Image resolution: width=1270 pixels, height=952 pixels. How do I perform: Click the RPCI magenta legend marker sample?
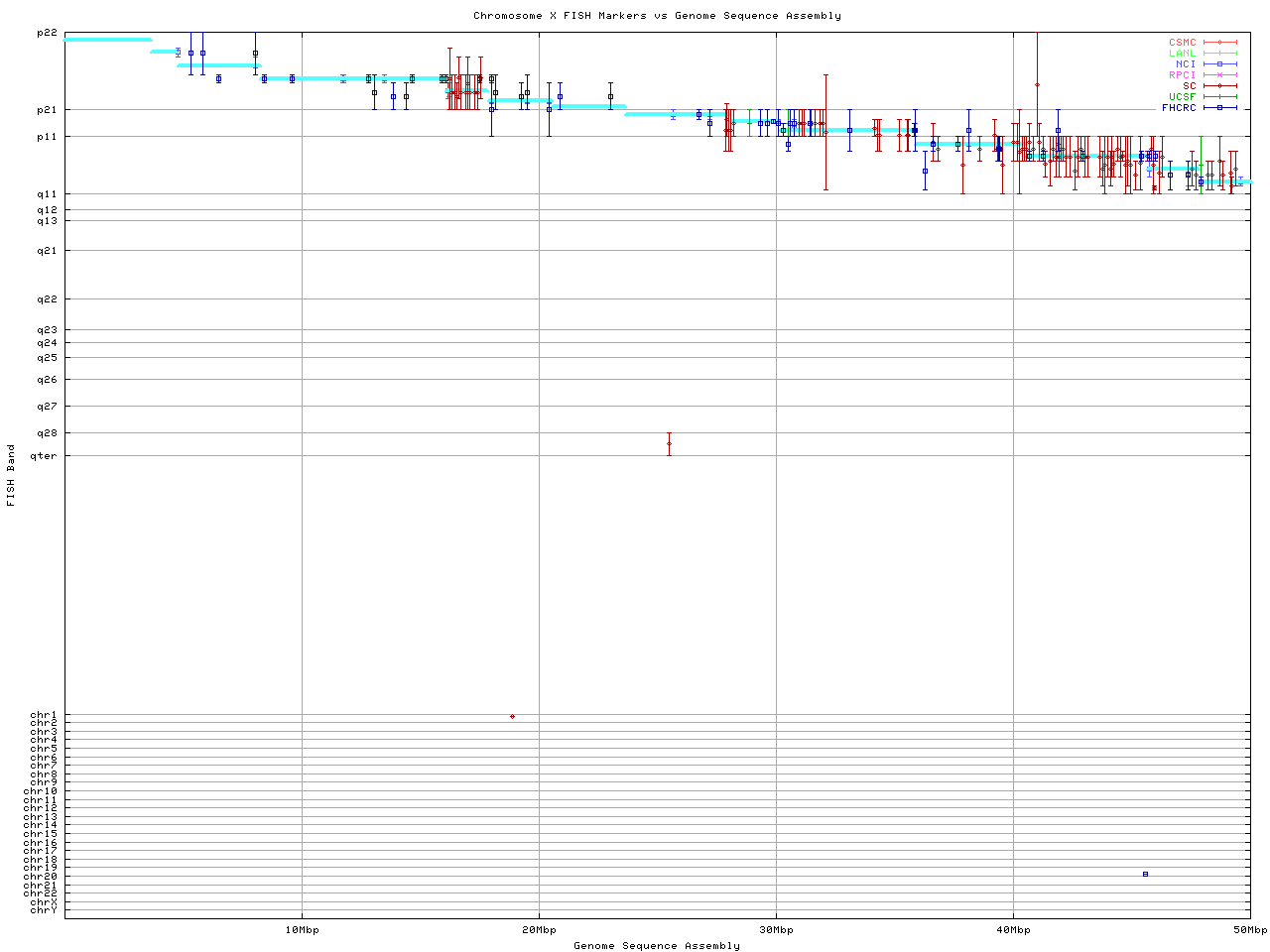pos(1219,75)
